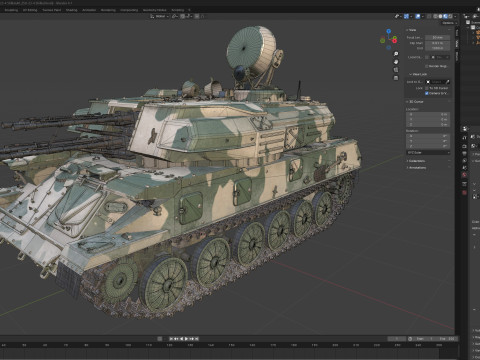The width and height of the screenshot is (480, 360).
Task: Open the Texture Paint workspace tab
Action: (x=52, y=10)
